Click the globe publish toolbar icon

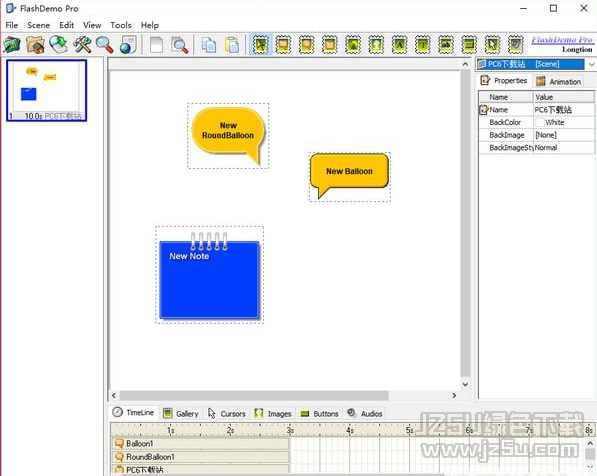click(x=58, y=45)
